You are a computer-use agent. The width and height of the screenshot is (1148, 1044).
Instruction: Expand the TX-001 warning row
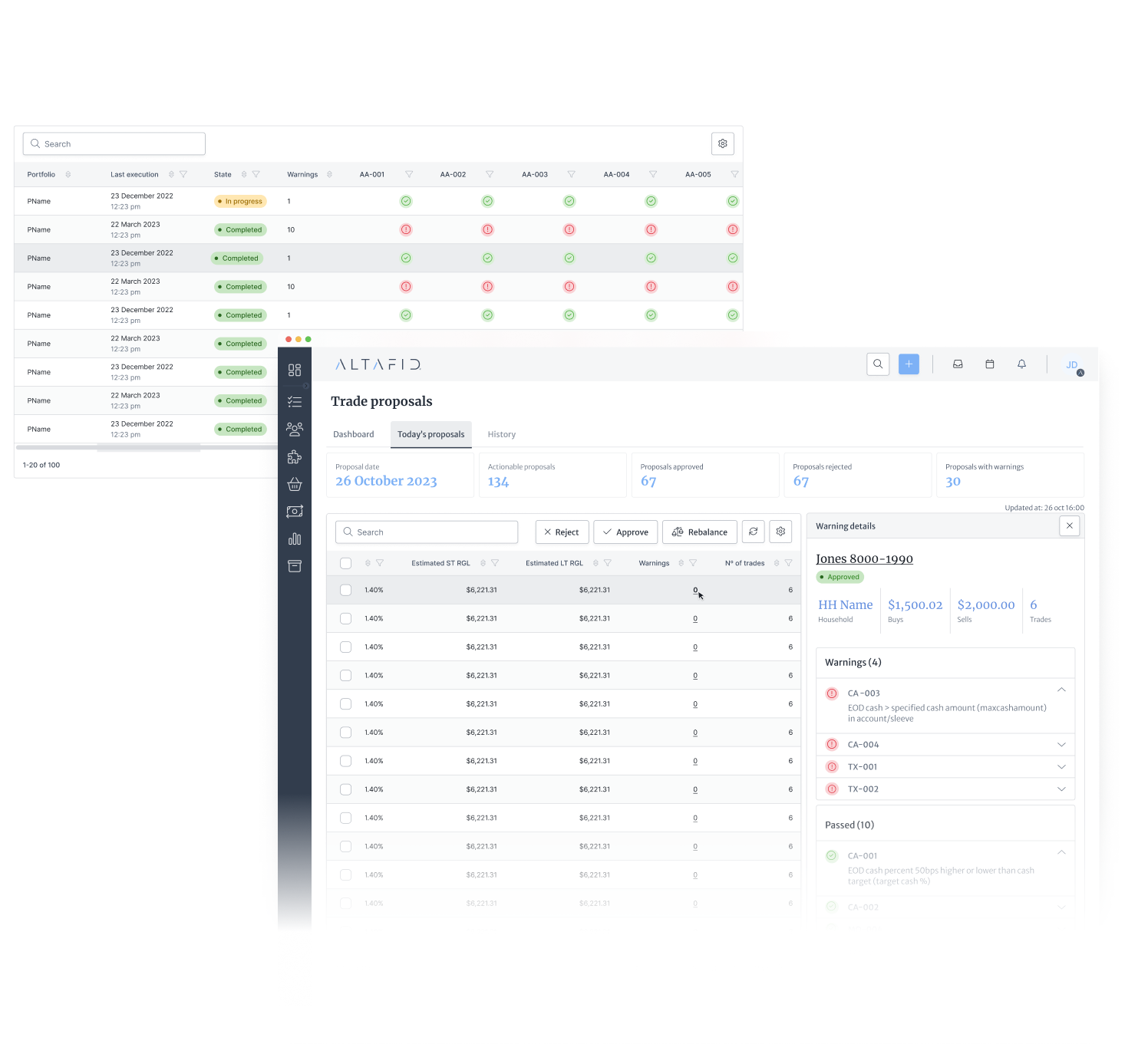pyautogui.click(x=1061, y=767)
